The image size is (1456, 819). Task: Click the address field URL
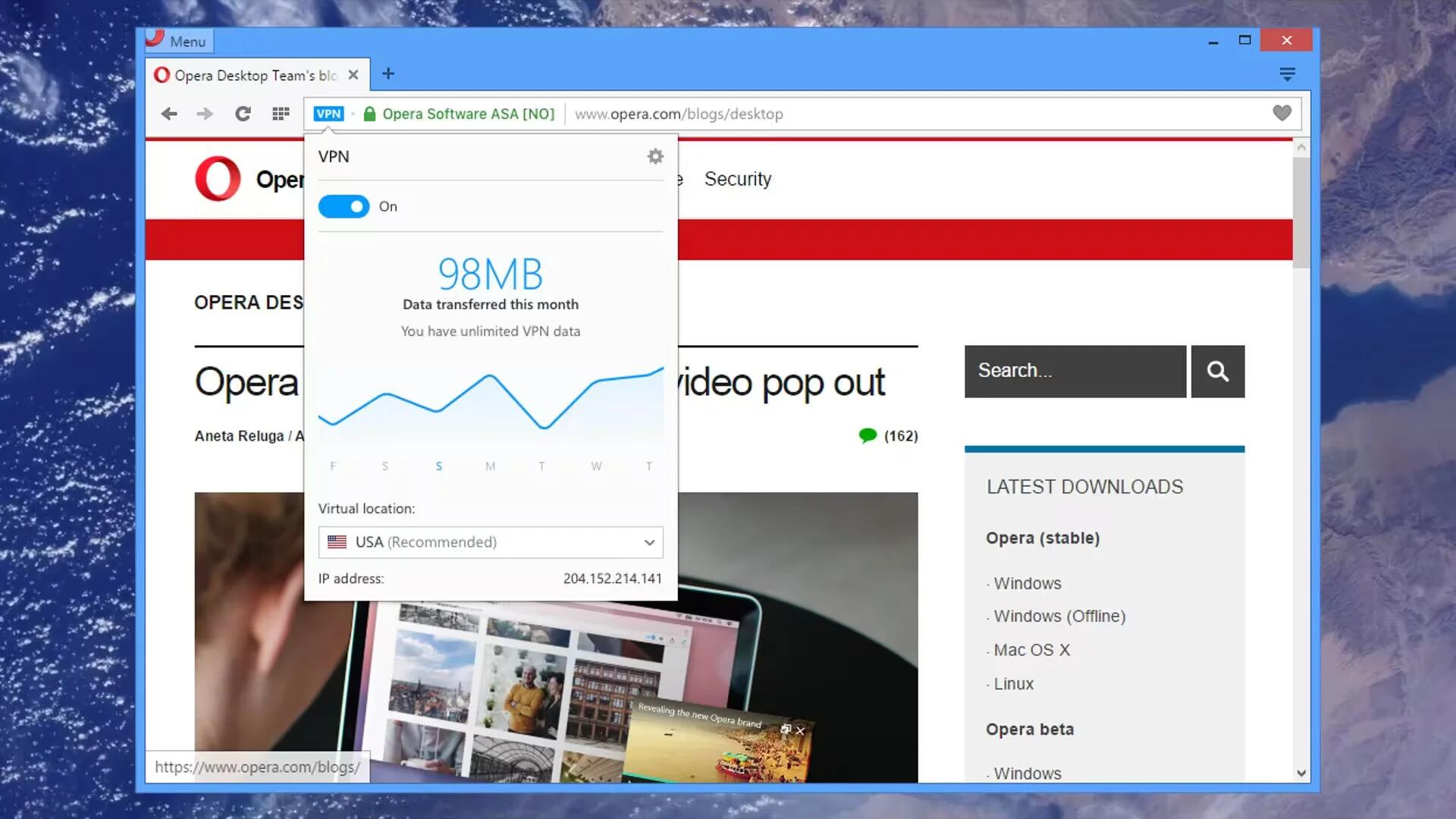click(x=679, y=114)
